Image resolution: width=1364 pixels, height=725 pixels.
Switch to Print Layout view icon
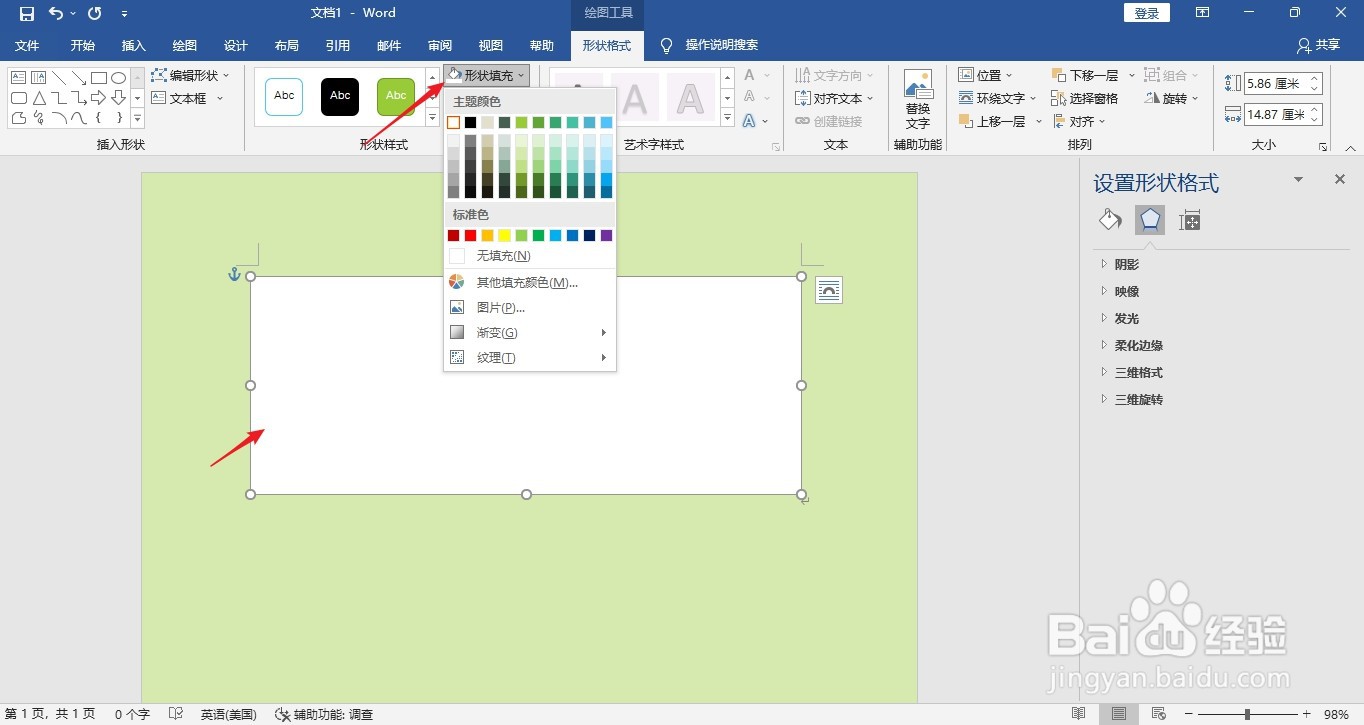[1119, 714]
